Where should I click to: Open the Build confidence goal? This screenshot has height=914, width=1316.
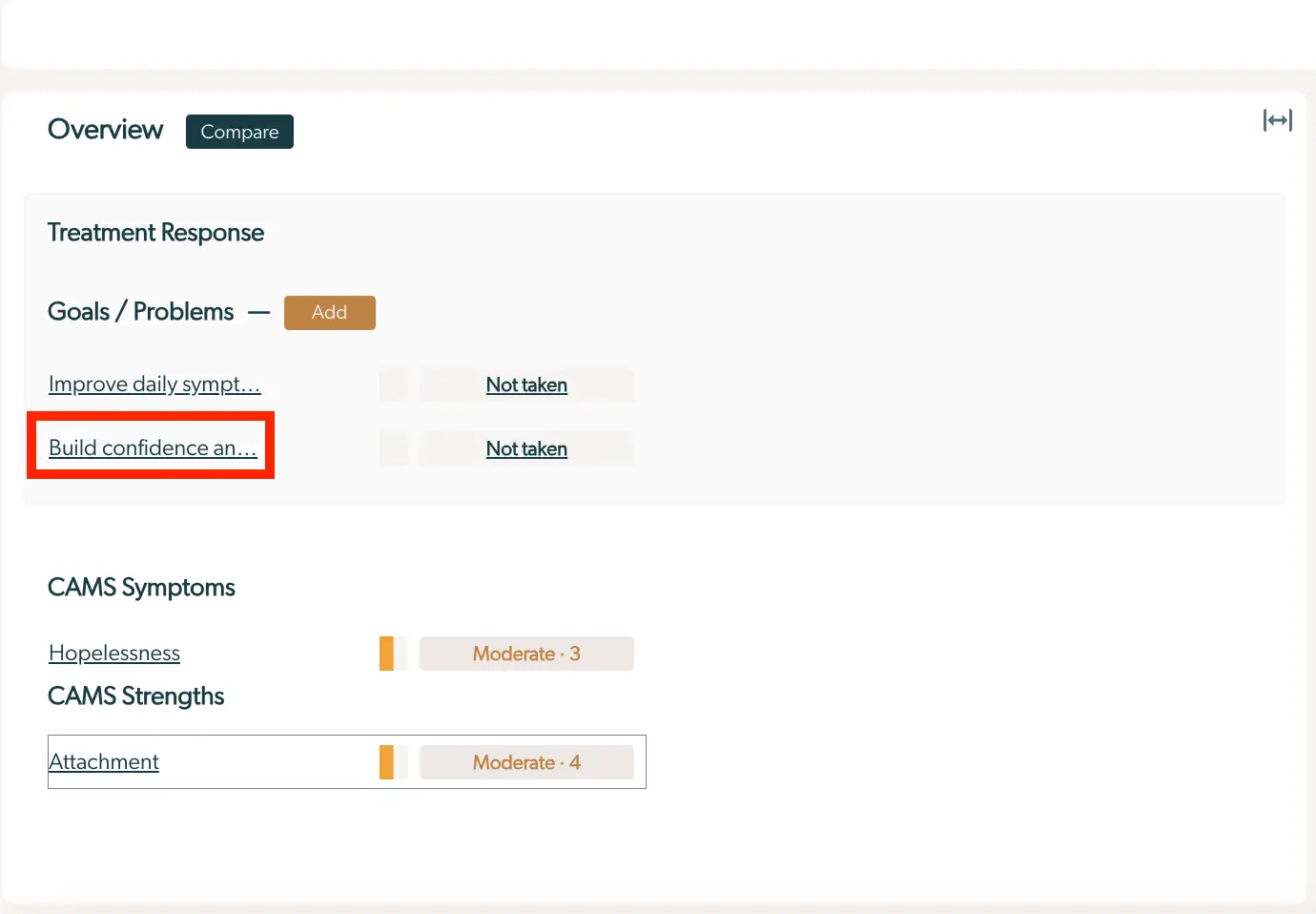[x=151, y=448]
